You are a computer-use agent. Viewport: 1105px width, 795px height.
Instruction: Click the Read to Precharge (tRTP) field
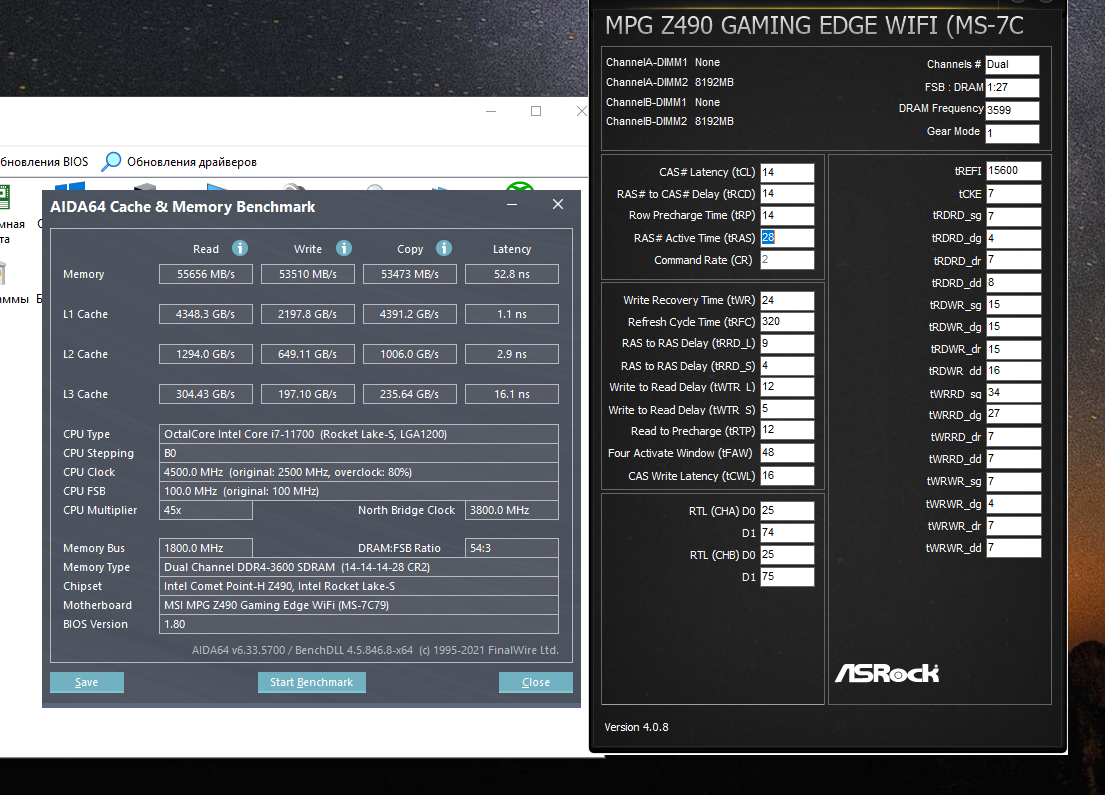[787, 431]
